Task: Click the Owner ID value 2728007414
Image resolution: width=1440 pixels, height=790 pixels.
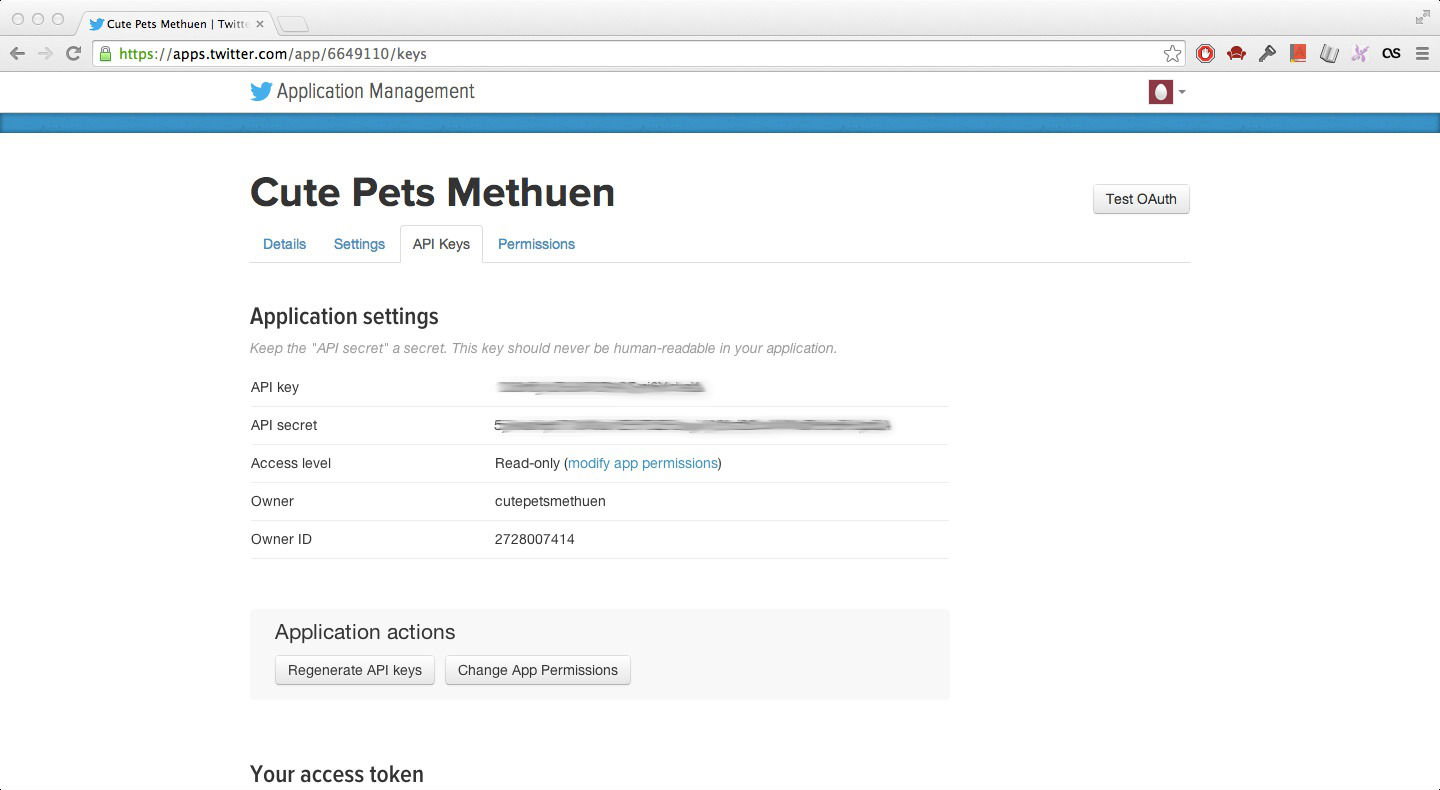Action: point(534,539)
